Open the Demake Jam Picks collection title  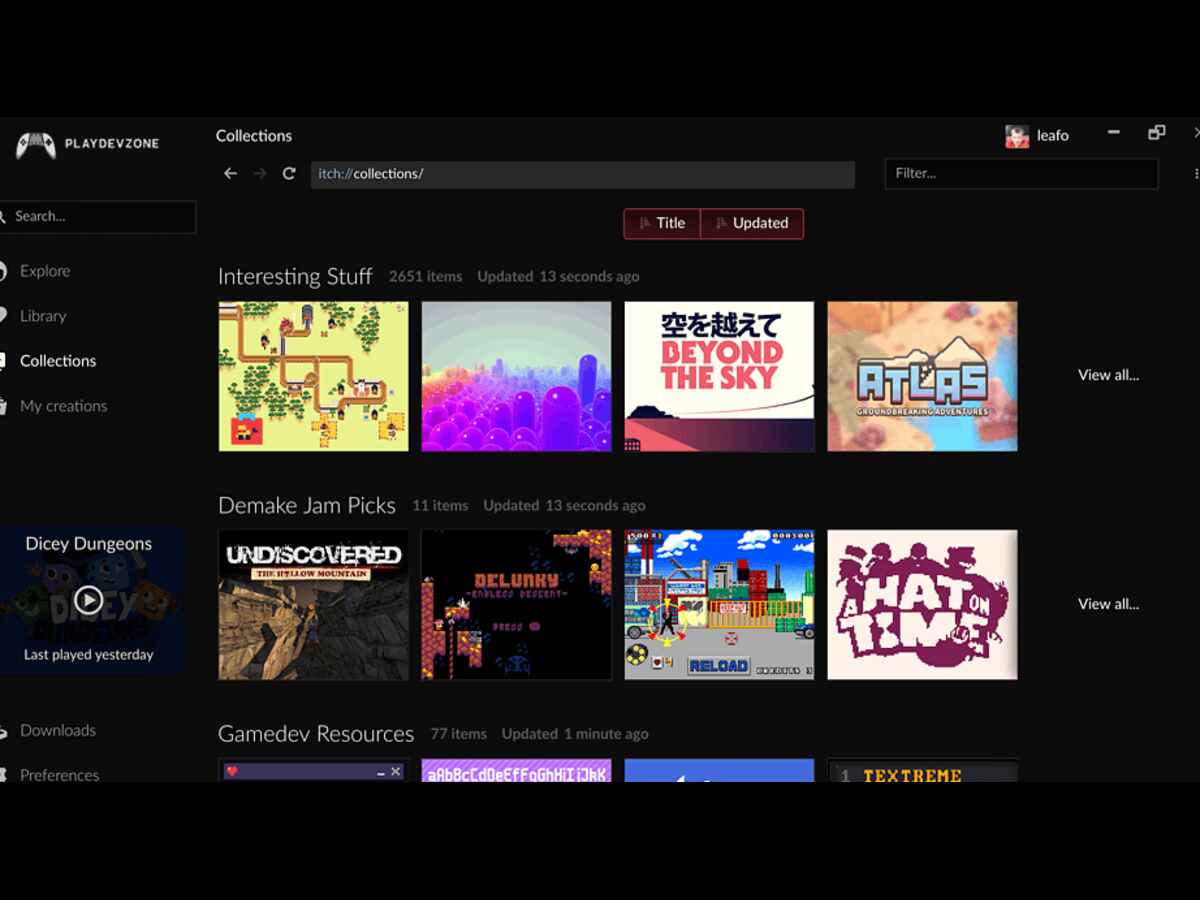tap(307, 505)
